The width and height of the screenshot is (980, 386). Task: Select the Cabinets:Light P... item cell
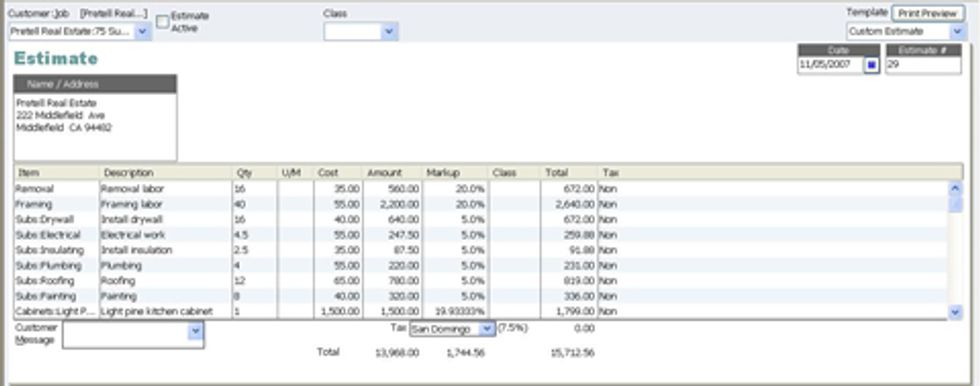point(56,311)
